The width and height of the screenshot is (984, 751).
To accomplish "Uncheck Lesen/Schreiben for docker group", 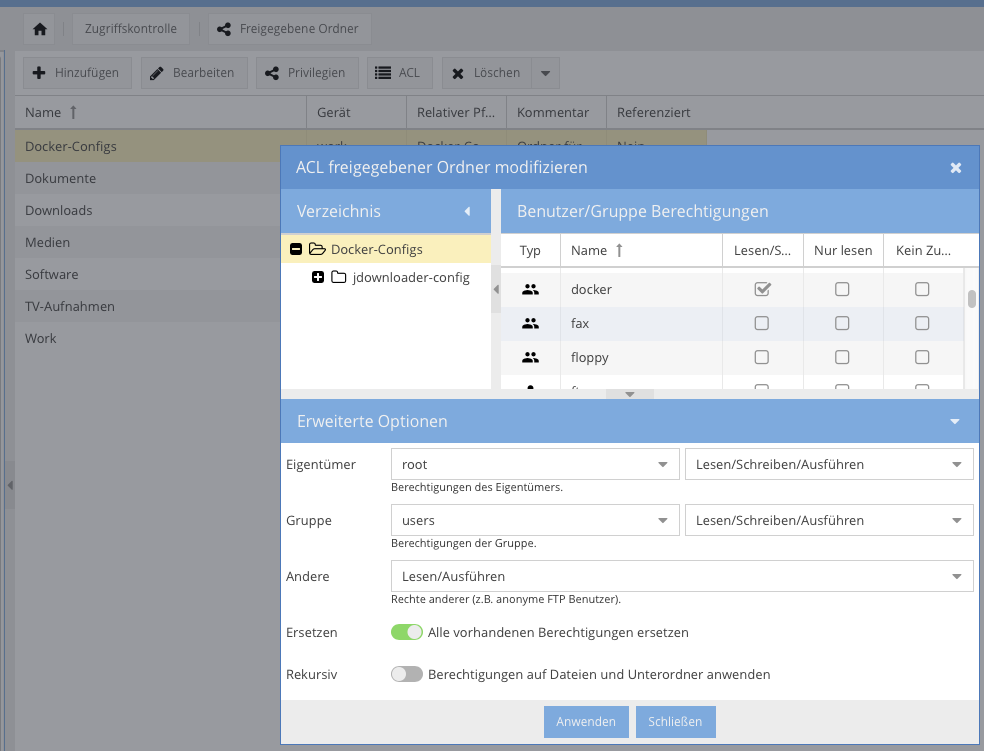I will tap(762, 289).
